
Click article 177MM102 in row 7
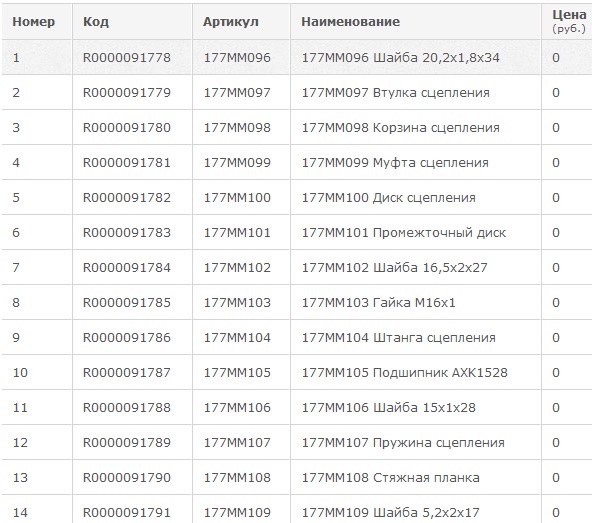(237, 268)
